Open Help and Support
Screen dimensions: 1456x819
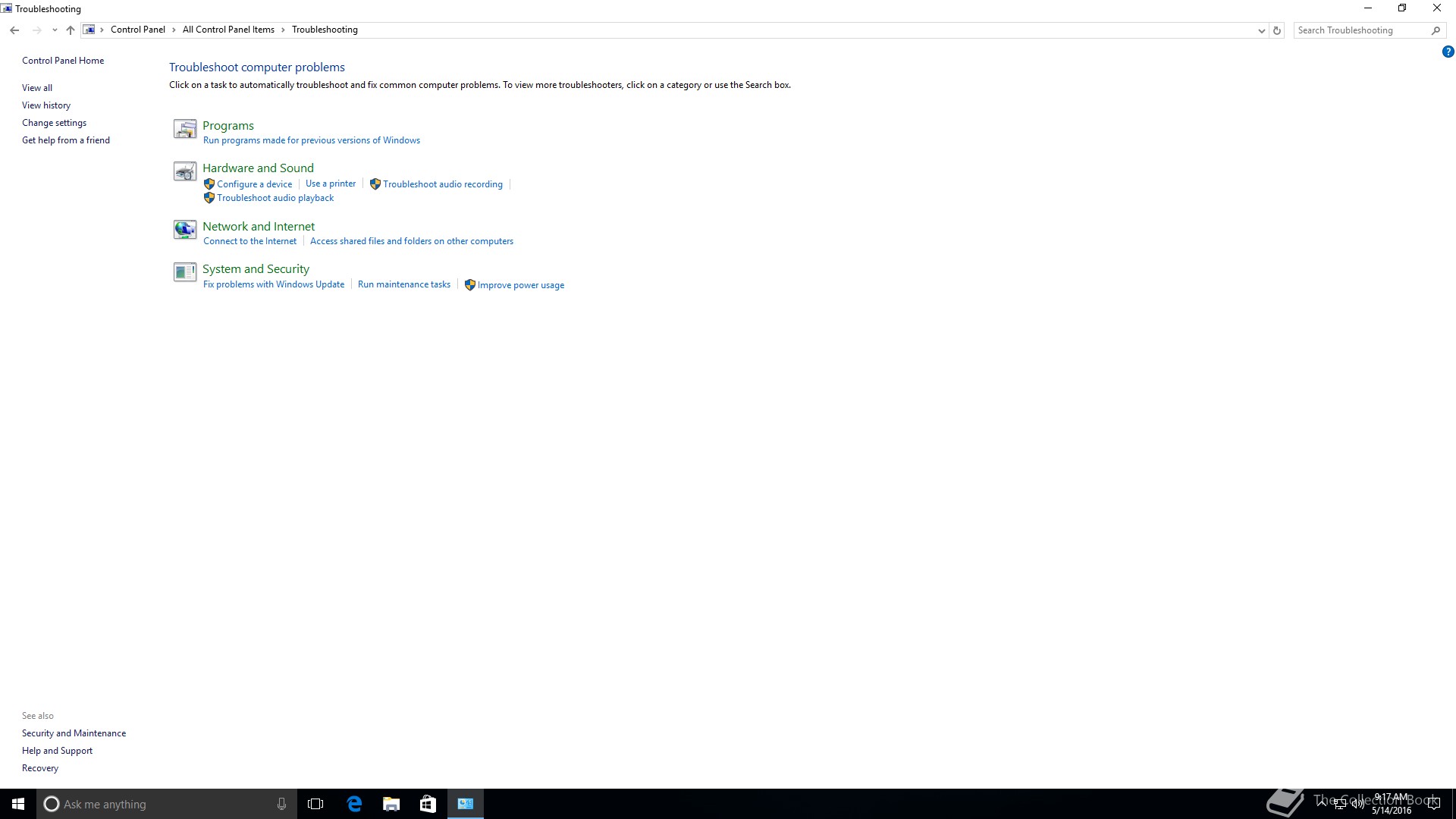coord(58,751)
